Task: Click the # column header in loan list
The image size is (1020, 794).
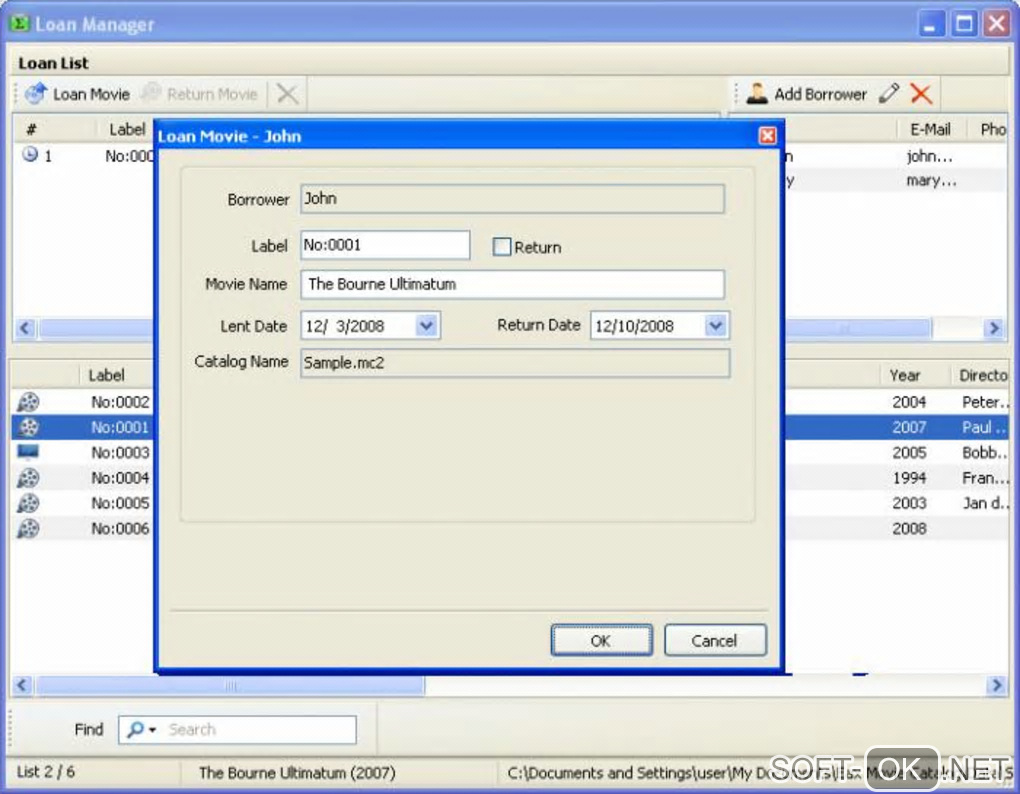Action: point(31,129)
